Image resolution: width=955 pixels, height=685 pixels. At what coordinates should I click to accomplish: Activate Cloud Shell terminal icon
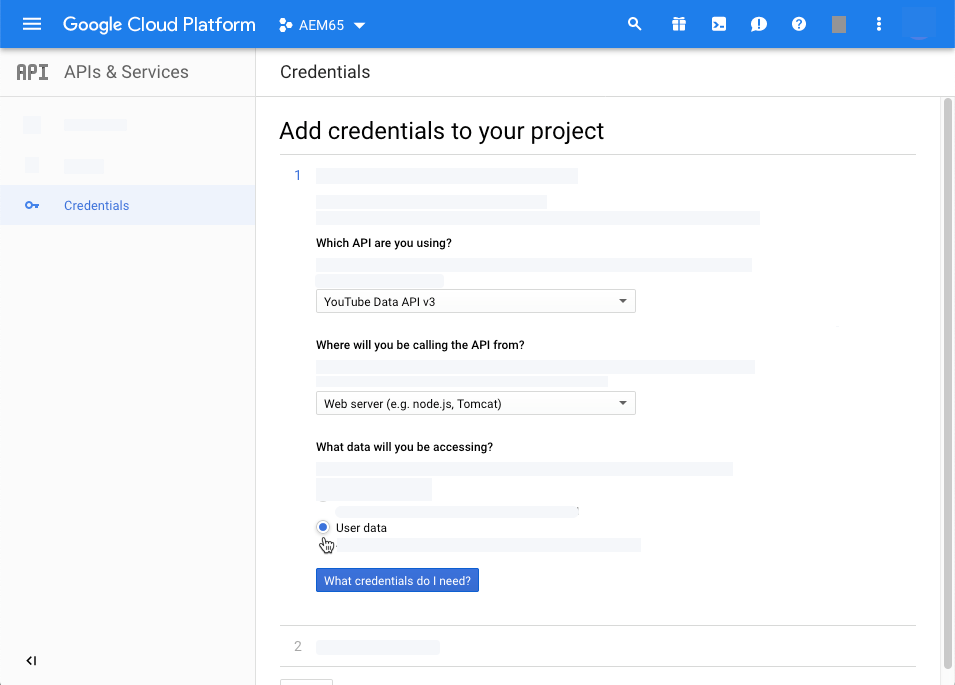(x=719, y=24)
